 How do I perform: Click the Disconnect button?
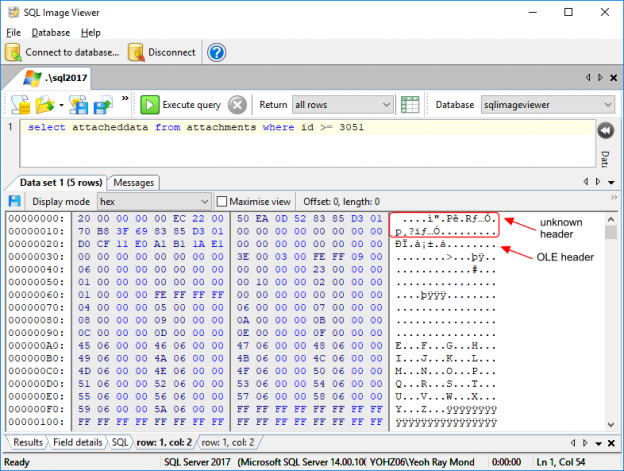pos(162,53)
